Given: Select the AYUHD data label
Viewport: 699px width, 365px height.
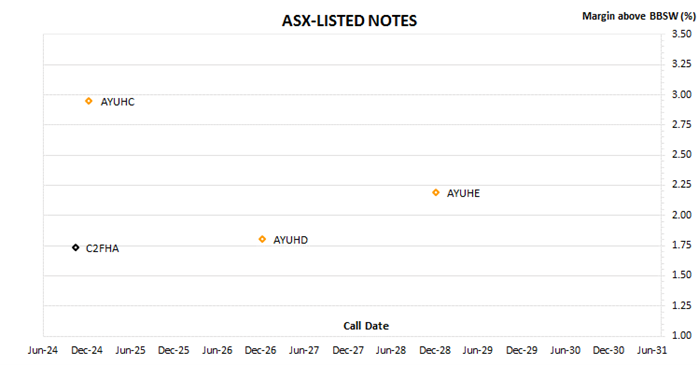Looking at the screenshot, I should [x=290, y=240].
